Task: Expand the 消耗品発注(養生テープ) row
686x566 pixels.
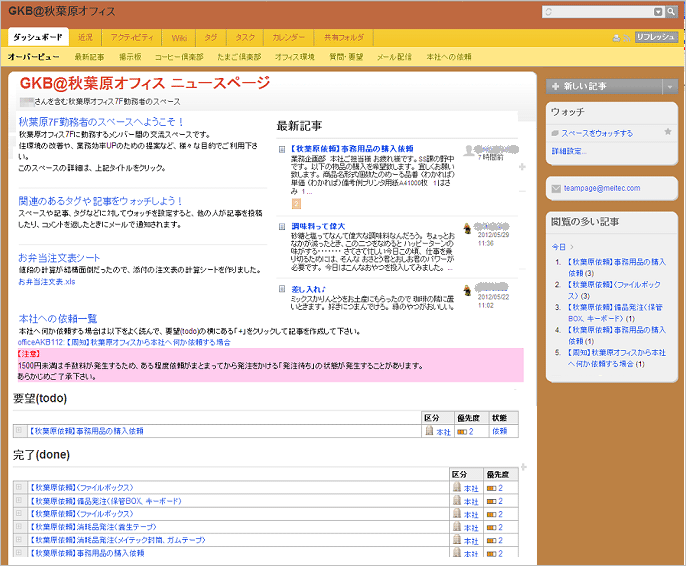Action: click(19, 526)
